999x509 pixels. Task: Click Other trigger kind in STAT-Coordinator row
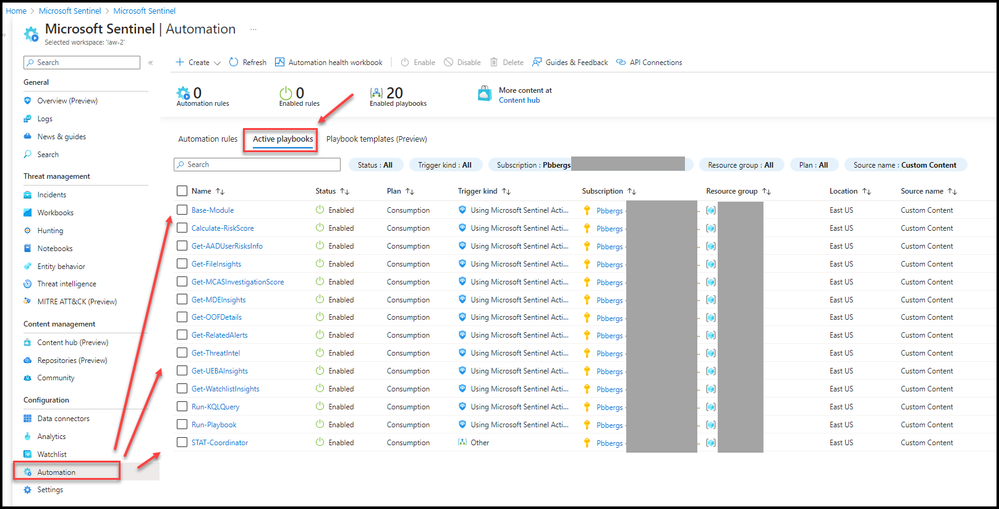point(480,442)
